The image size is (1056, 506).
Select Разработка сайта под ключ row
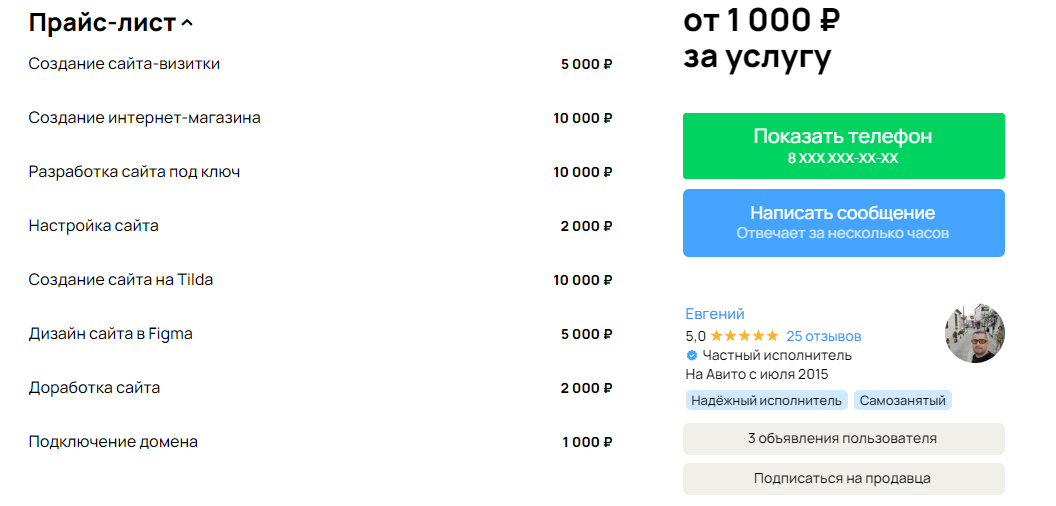(x=321, y=172)
